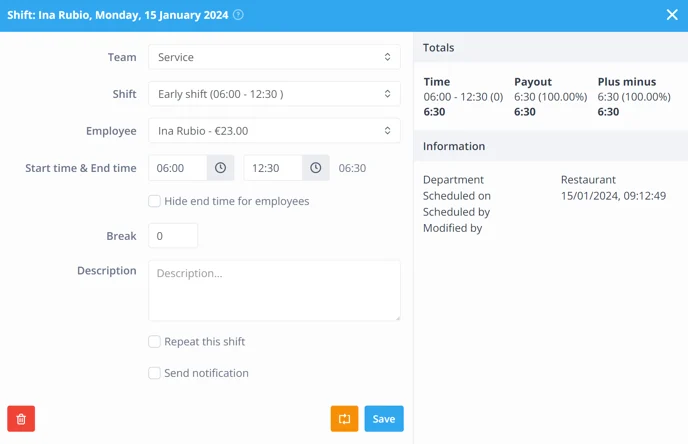
Task: Close the shift dialog with X icon
Action: tap(672, 15)
